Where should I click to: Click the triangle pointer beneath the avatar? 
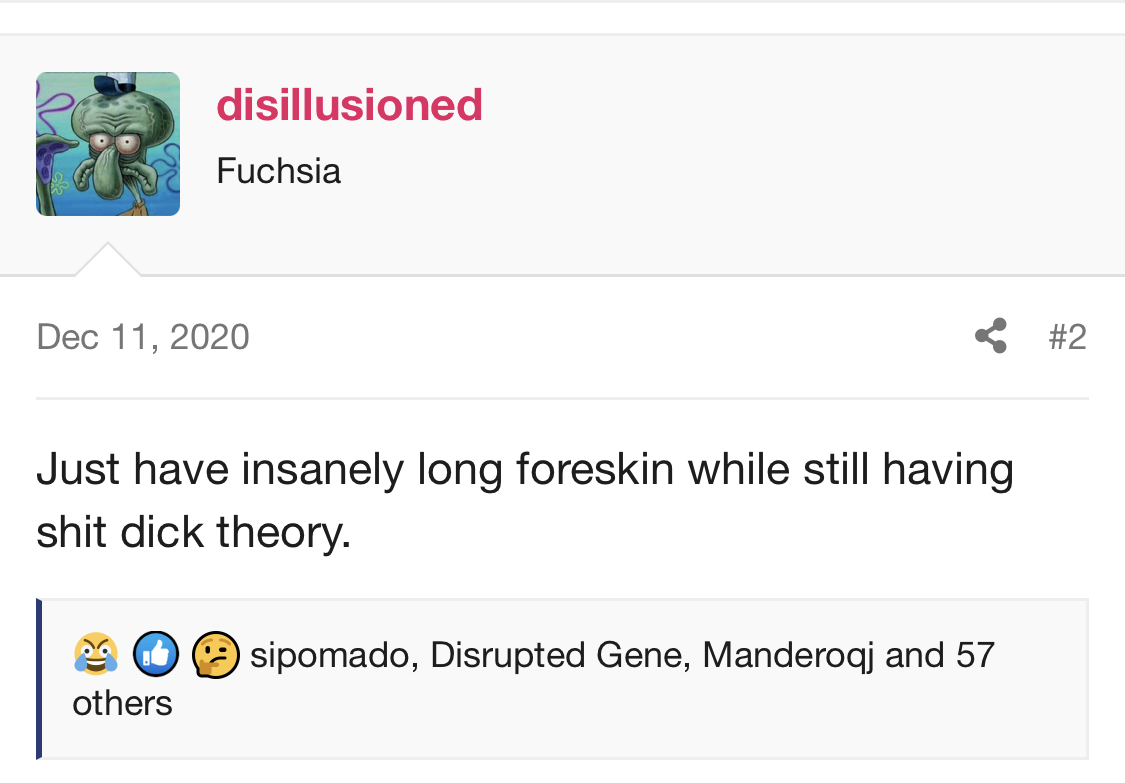108,260
